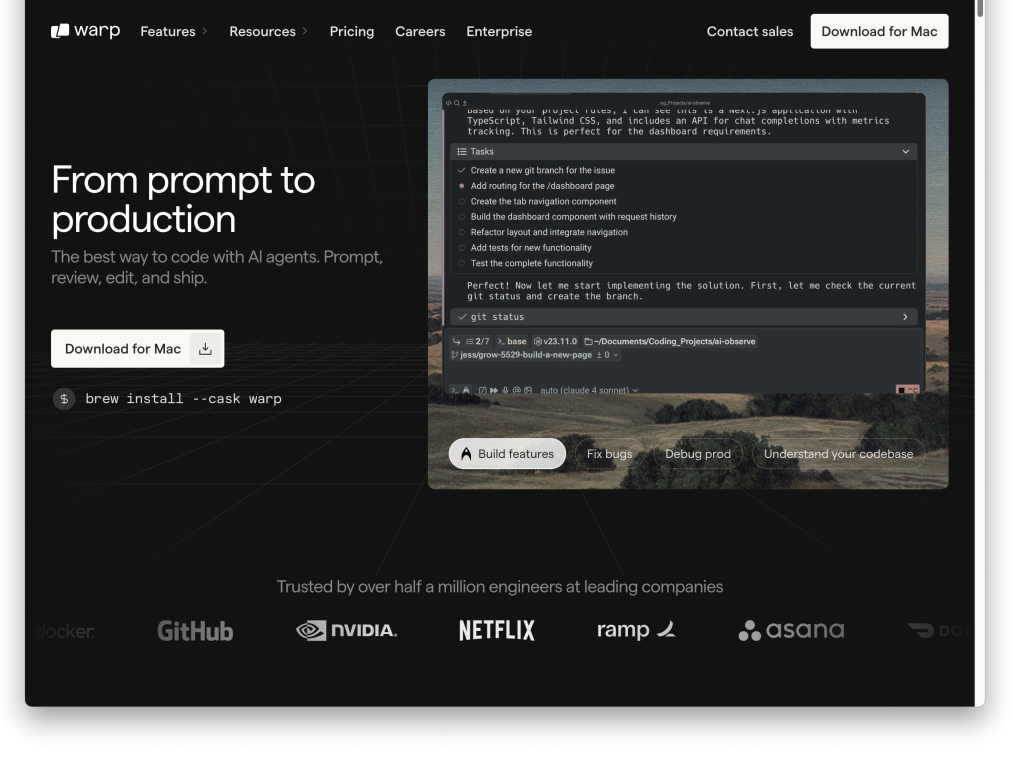The width and height of the screenshot is (1024, 758).
Task: Click the faded docker logo
Action: point(65,631)
